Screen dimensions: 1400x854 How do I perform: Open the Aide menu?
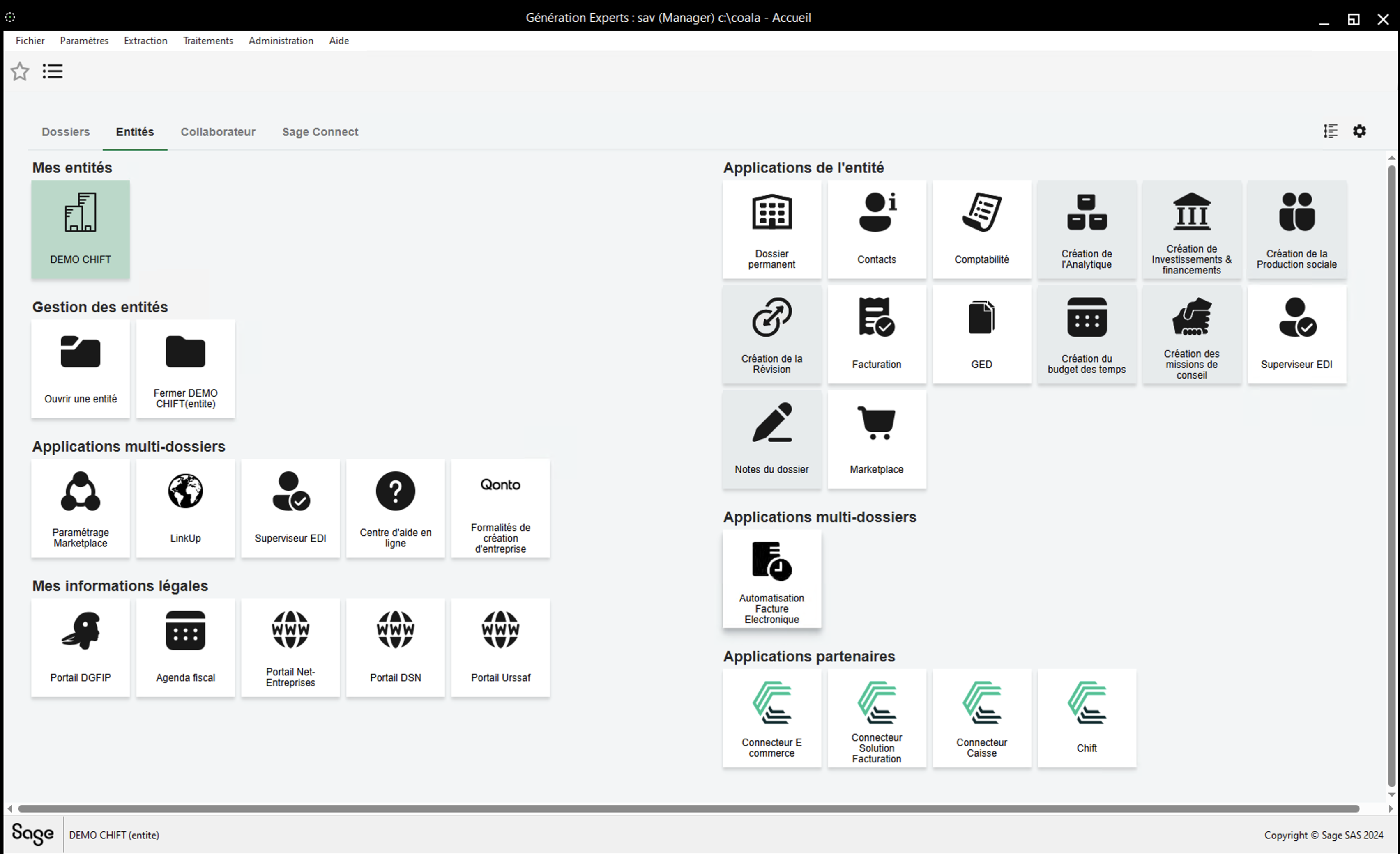tap(338, 40)
